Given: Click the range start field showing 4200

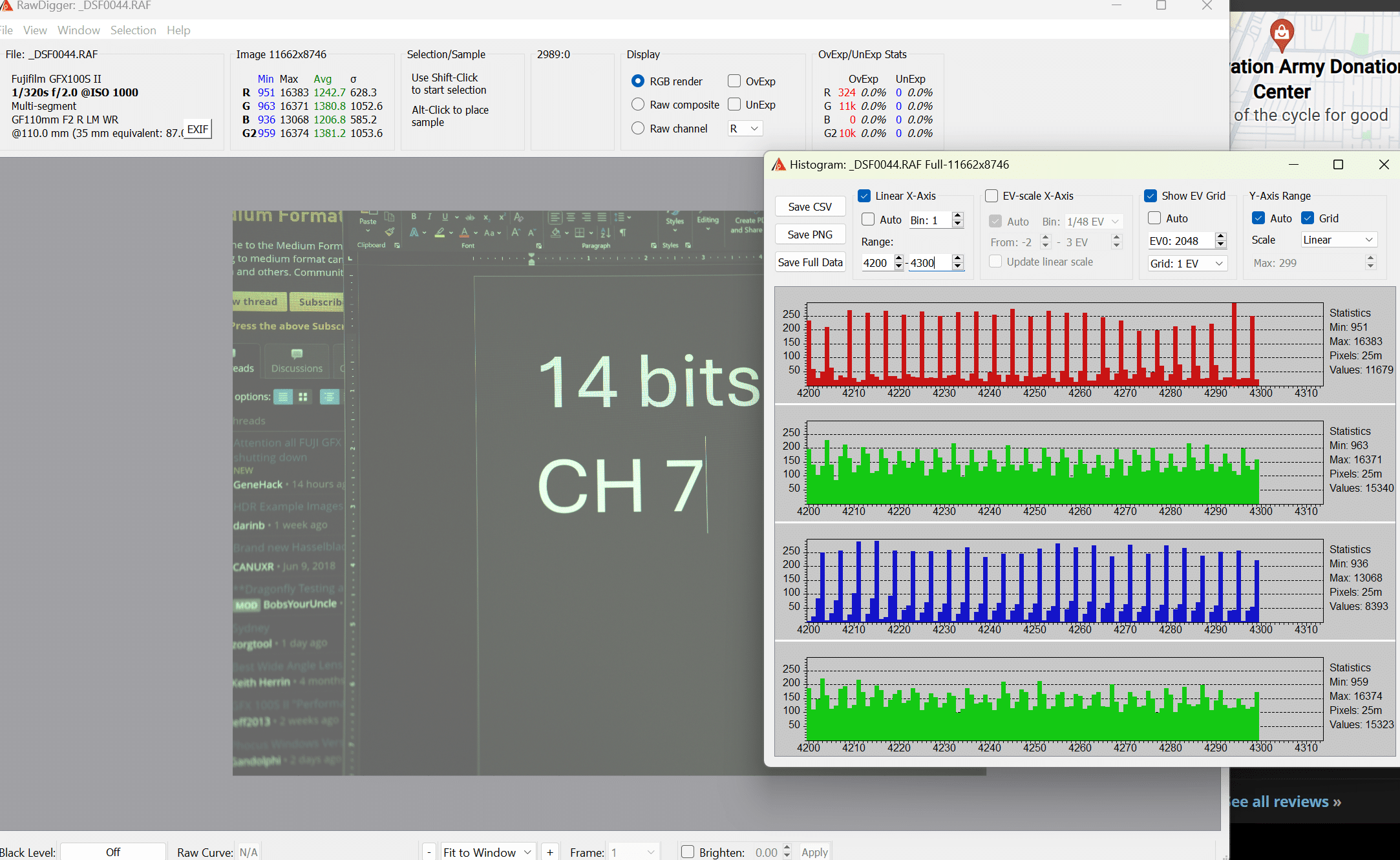Looking at the screenshot, I should pyautogui.click(x=876, y=263).
